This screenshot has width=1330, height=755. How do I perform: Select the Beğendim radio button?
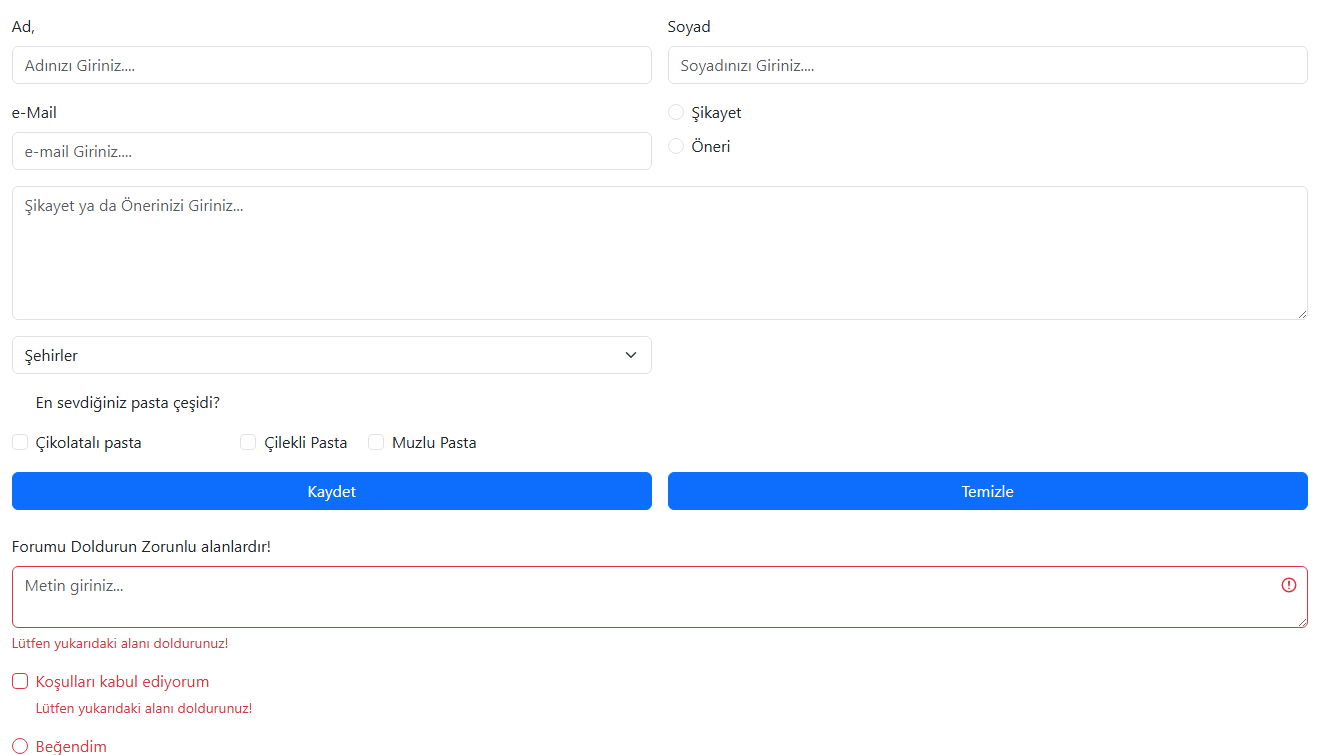tap(20, 746)
